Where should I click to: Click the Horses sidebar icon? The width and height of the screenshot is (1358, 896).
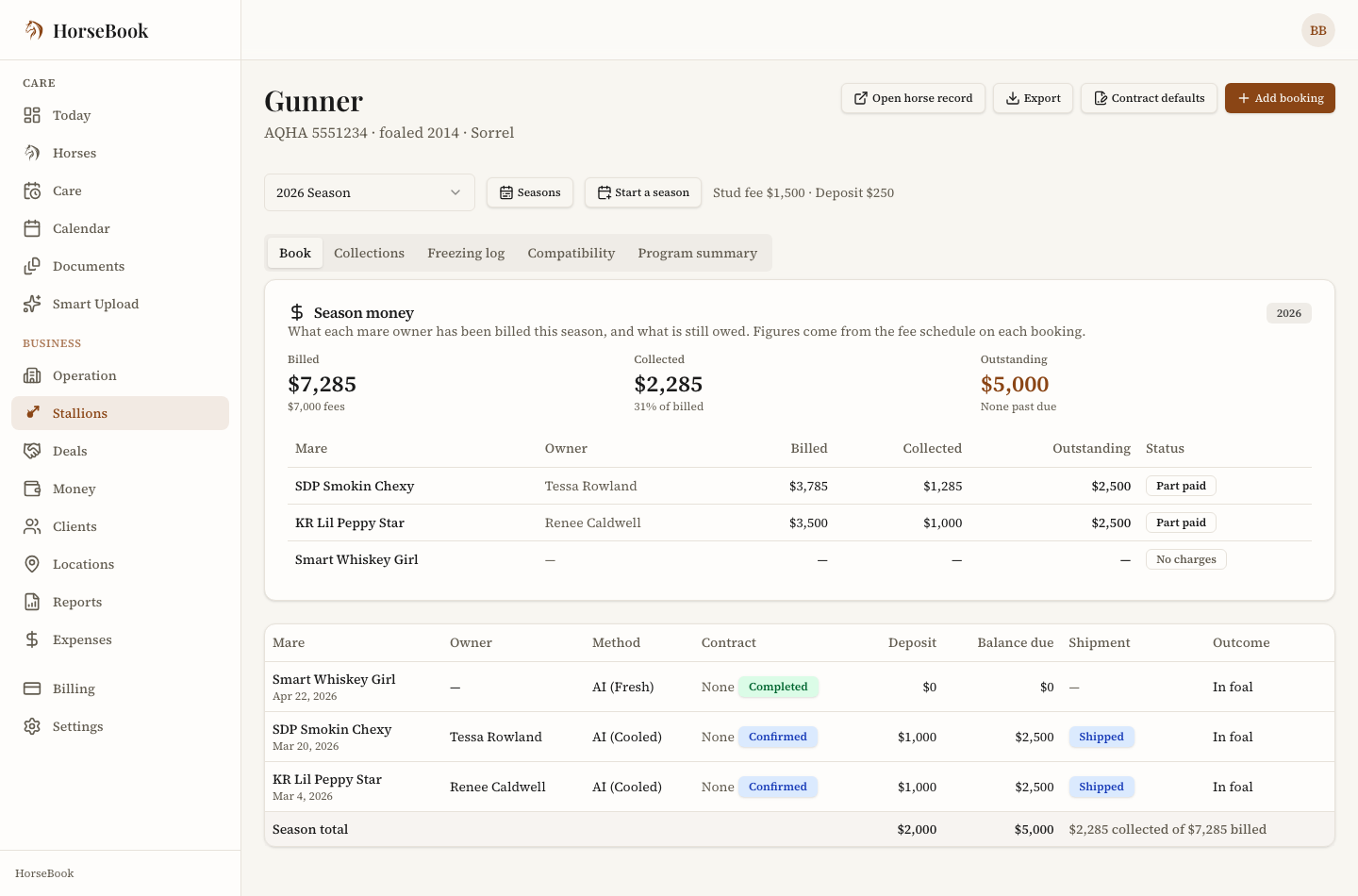tap(32, 153)
